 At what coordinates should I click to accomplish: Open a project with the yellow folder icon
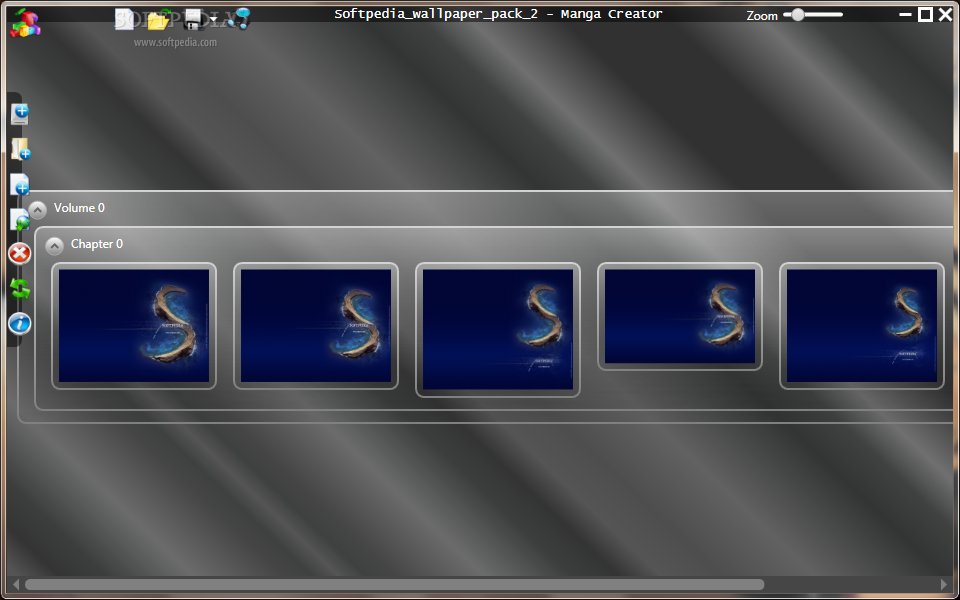pos(158,20)
